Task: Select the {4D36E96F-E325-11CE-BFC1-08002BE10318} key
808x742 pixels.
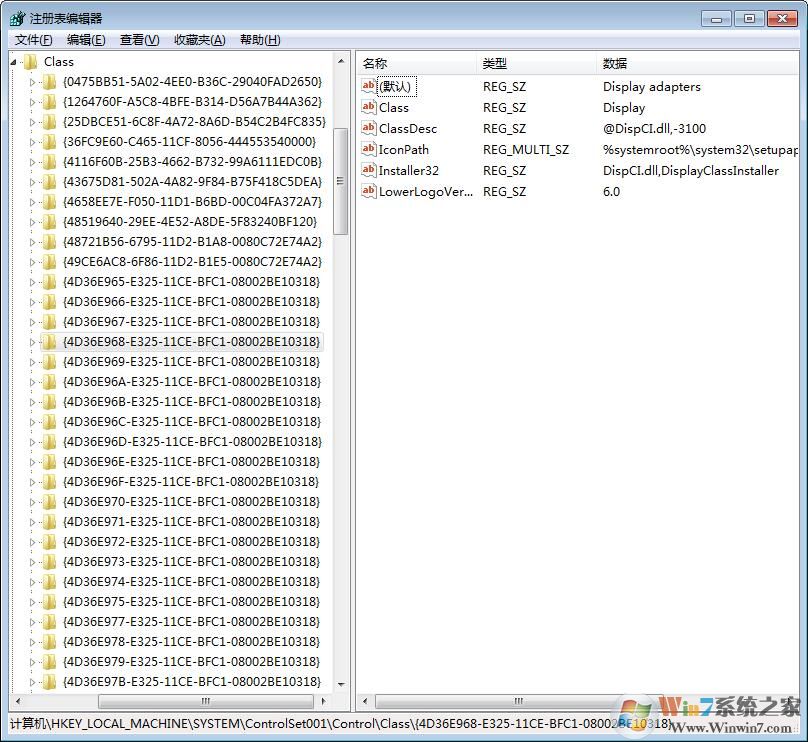Action: [x=191, y=482]
